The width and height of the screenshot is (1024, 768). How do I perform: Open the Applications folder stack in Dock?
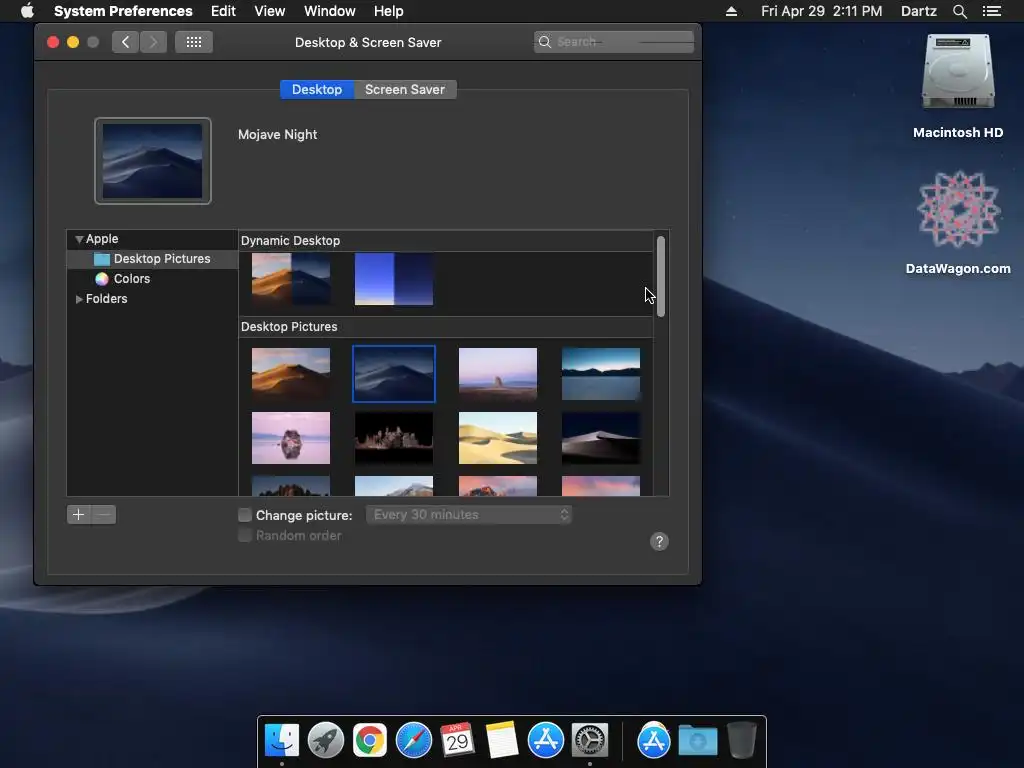654,741
